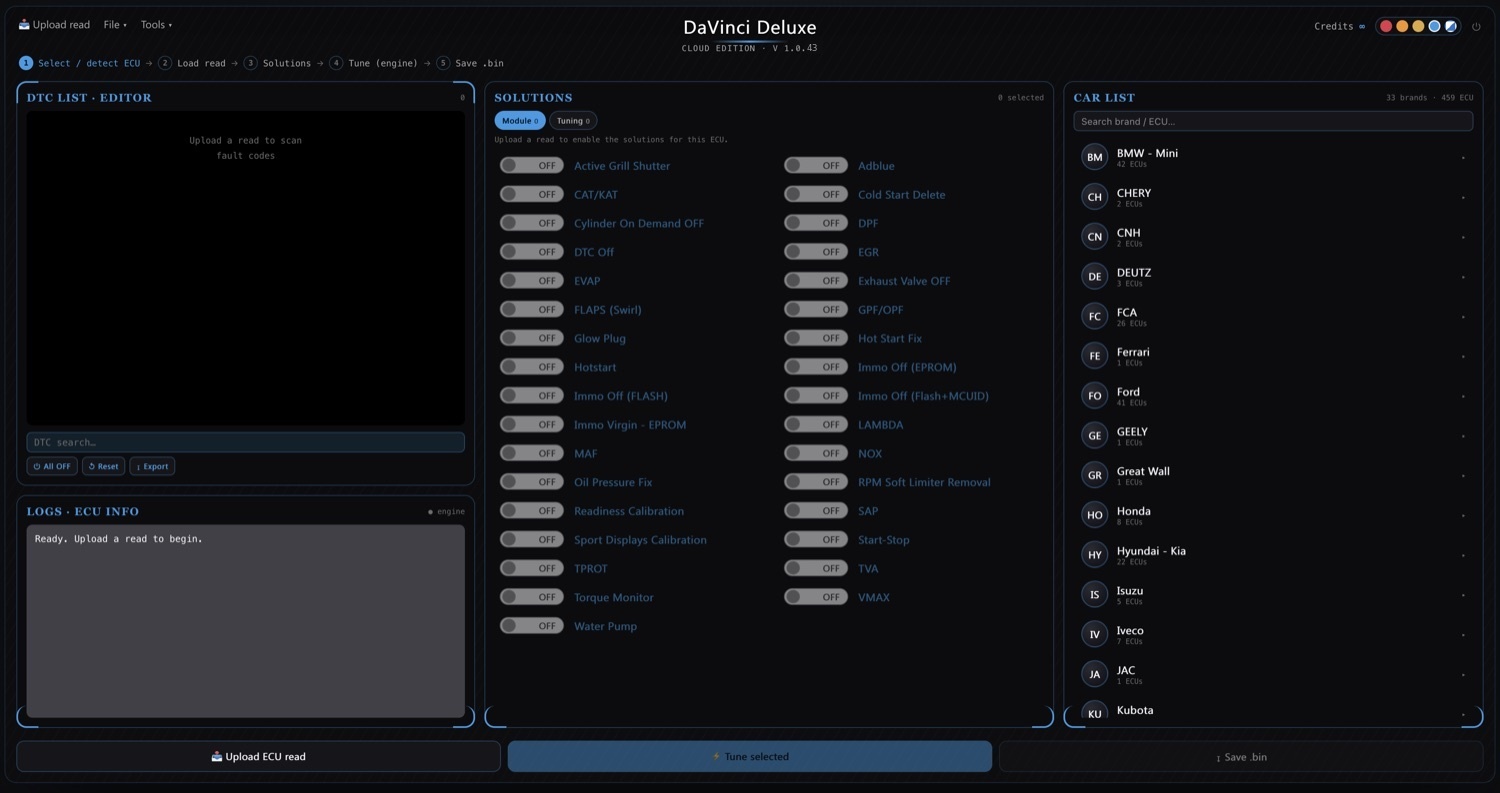Viewport: 1500px width, 793px height.
Task: Expand the Ford row indicator in Car List
Action: tap(1463, 397)
